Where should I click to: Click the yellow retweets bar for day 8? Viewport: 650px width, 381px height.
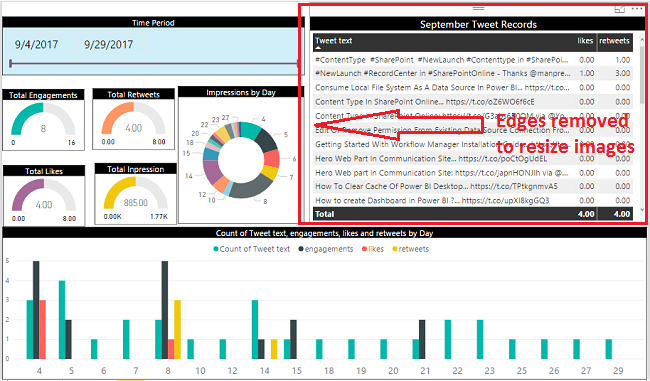click(x=177, y=329)
